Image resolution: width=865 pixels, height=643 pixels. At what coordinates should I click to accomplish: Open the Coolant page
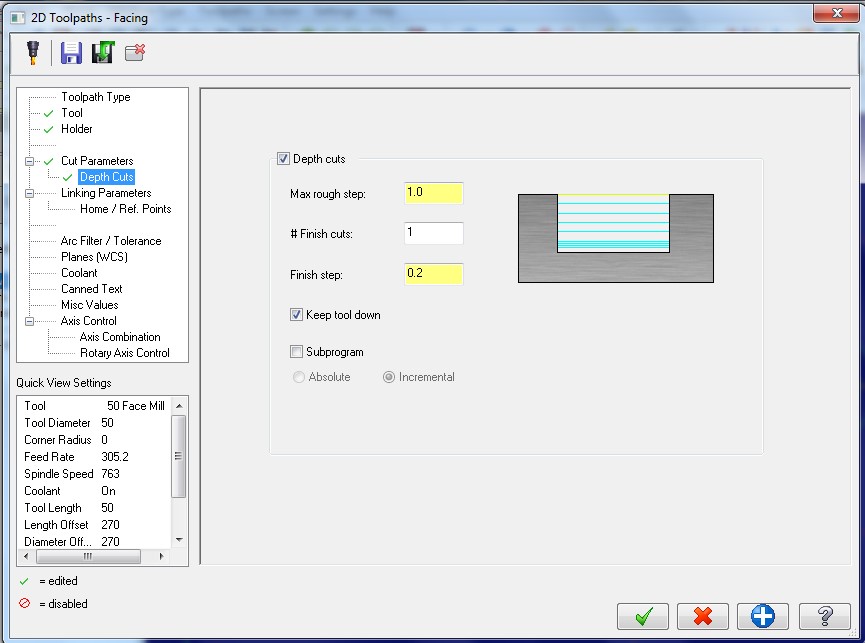[x=79, y=273]
